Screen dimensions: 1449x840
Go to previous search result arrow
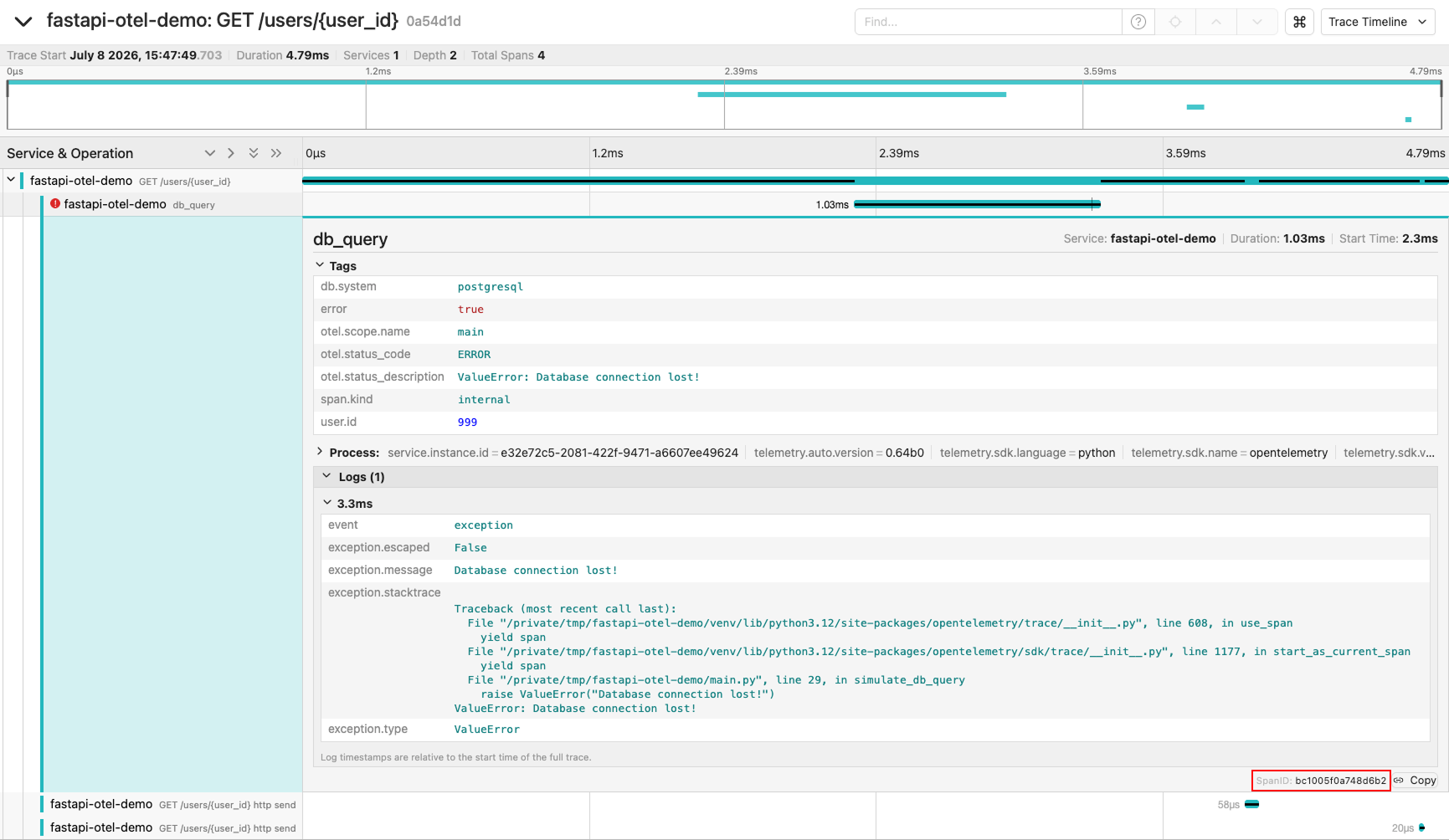[1216, 22]
